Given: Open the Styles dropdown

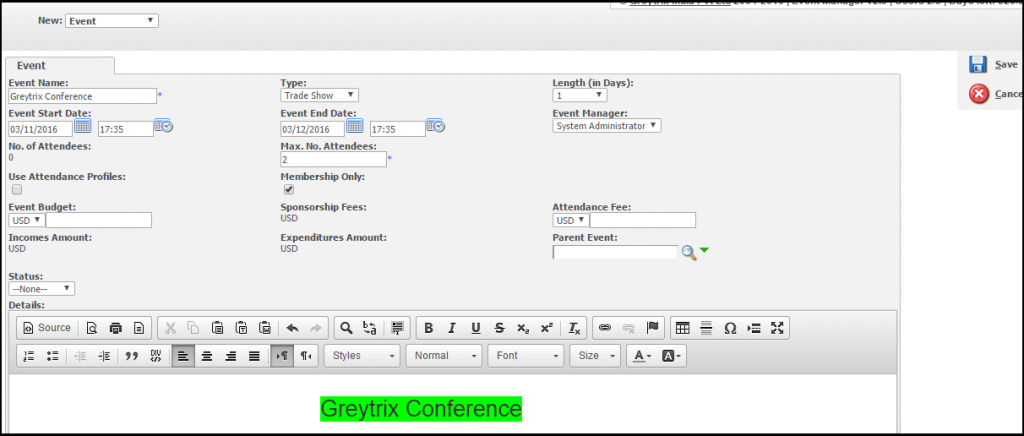Looking at the screenshot, I should coord(362,356).
